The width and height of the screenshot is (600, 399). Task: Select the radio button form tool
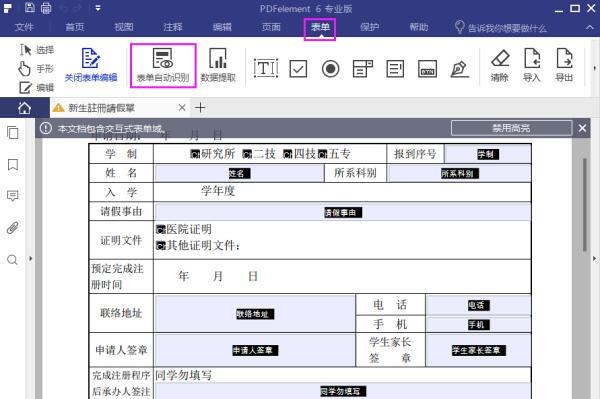[330, 69]
